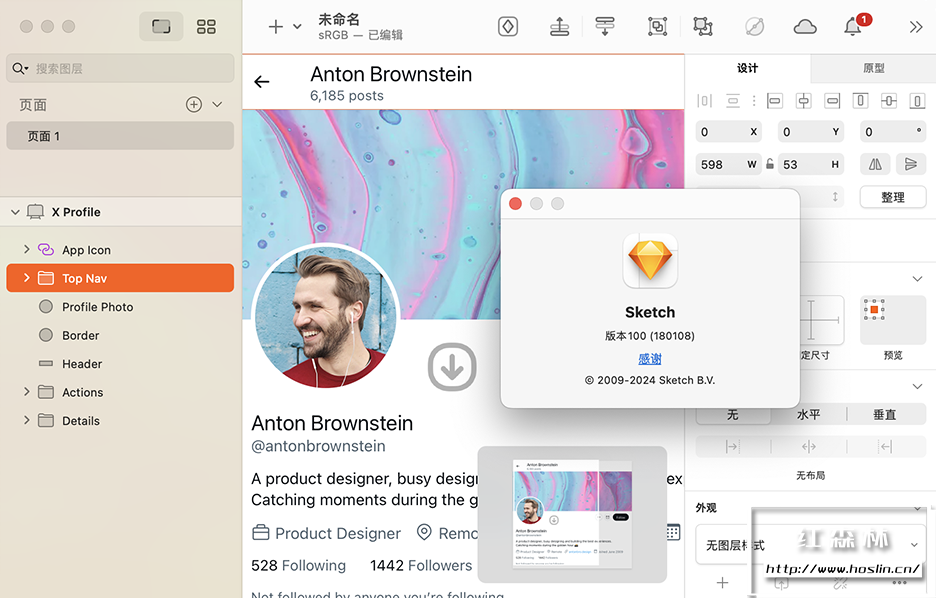Align layers to horizontal center
936x598 pixels.
[803, 101]
